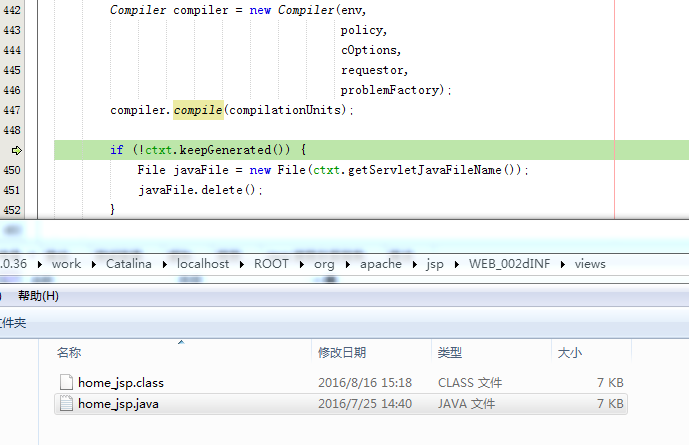Click the views folder in breadcrumb
689x445 pixels.
[590, 264]
